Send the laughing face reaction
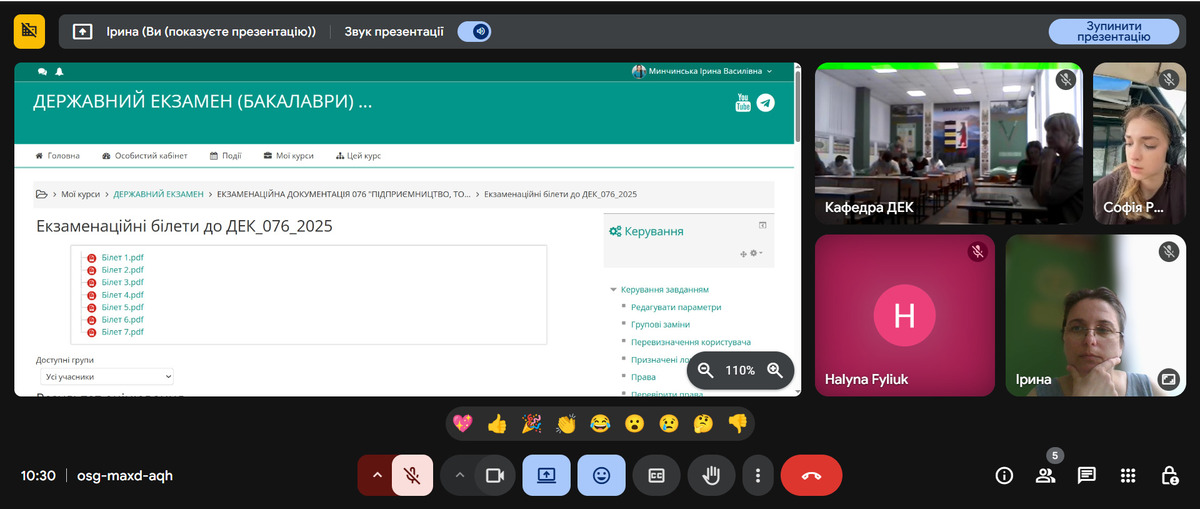This screenshot has height=509, width=1200. [x=600, y=424]
